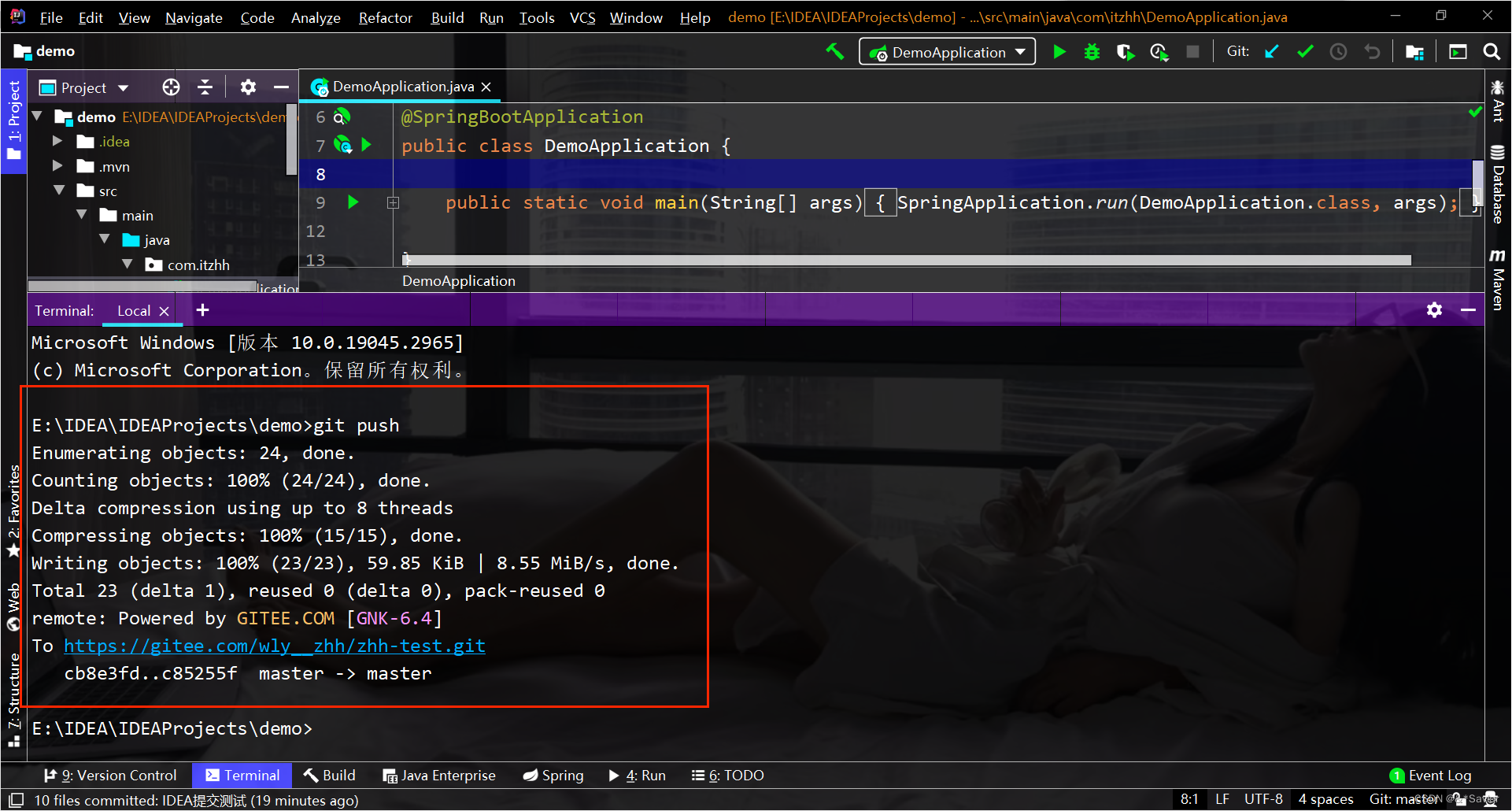Open the gitee.com zhh-test.git link
This screenshot has height=811, width=1512.
pyautogui.click(x=275, y=646)
